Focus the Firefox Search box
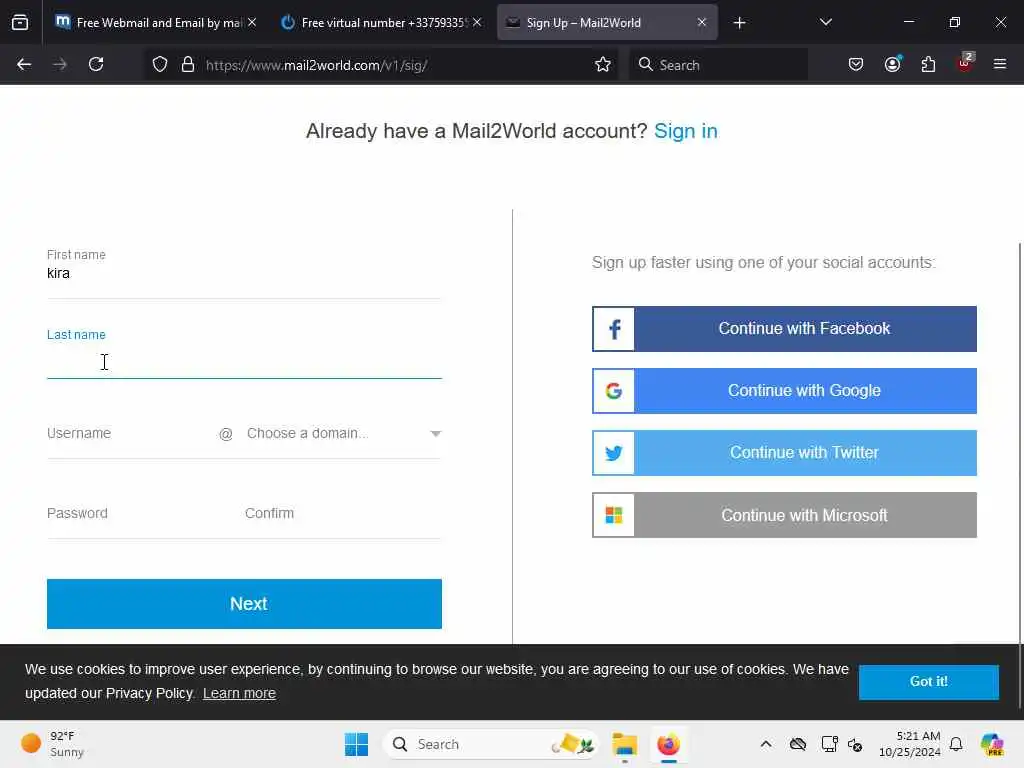Viewport: 1024px width, 768px height. [718, 65]
